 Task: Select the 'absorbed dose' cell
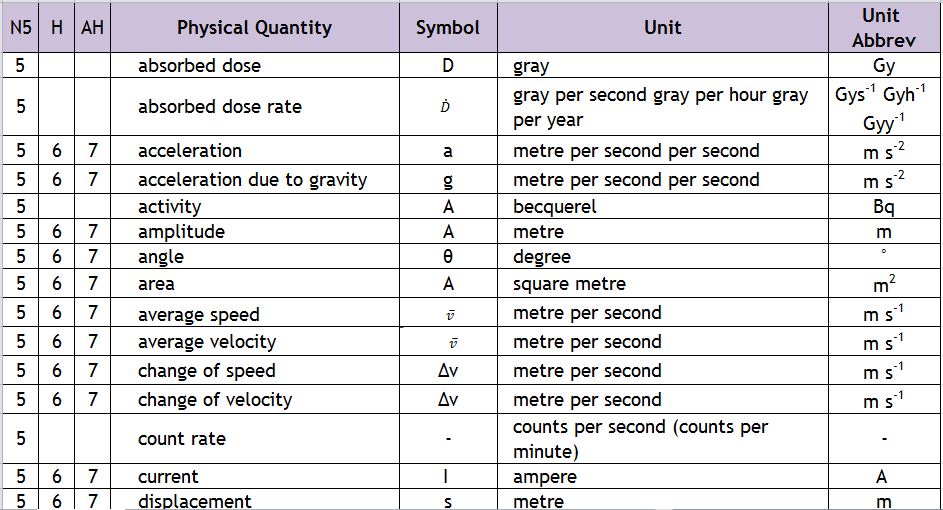pyautogui.click(x=254, y=65)
